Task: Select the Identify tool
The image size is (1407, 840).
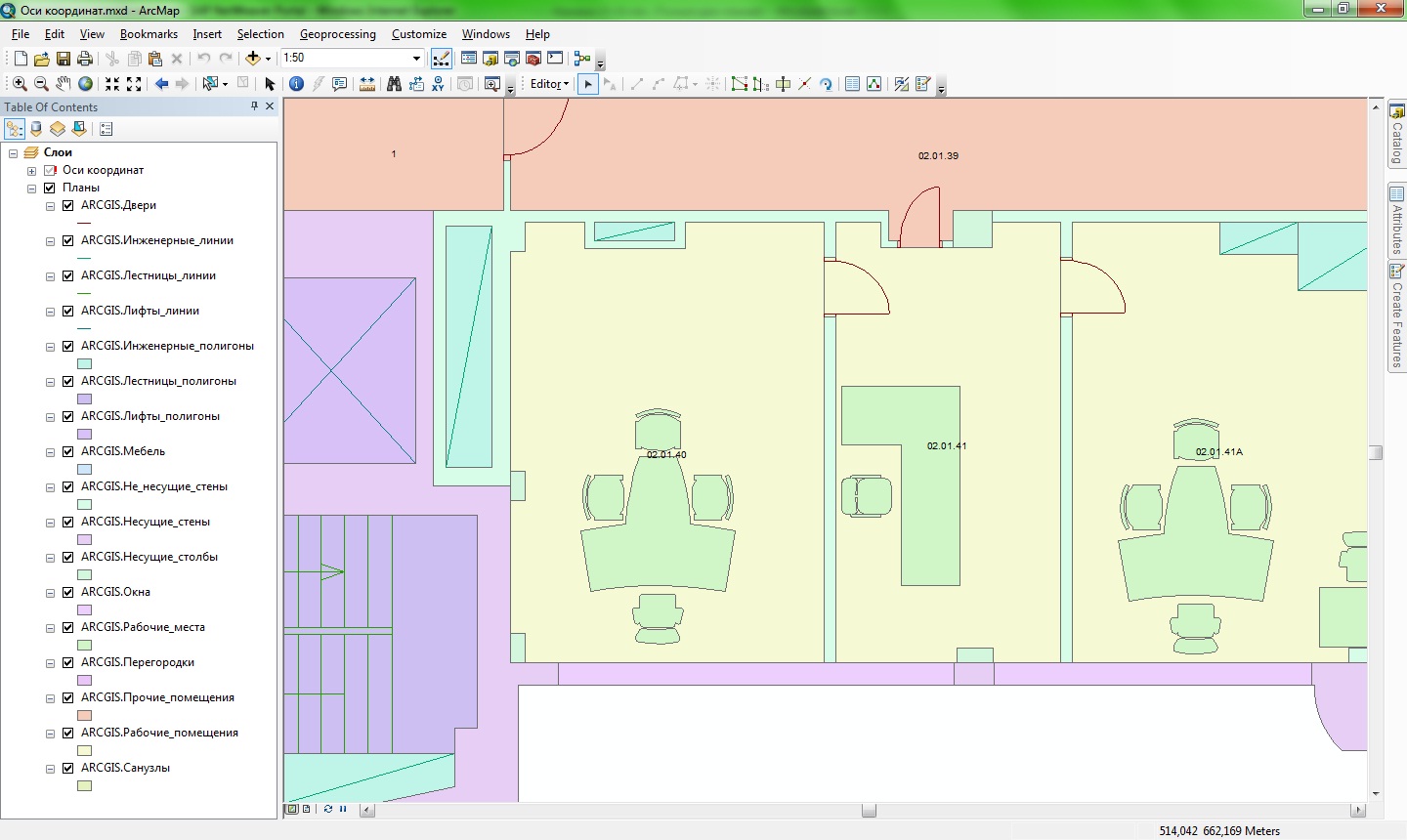Action: pyautogui.click(x=297, y=84)
